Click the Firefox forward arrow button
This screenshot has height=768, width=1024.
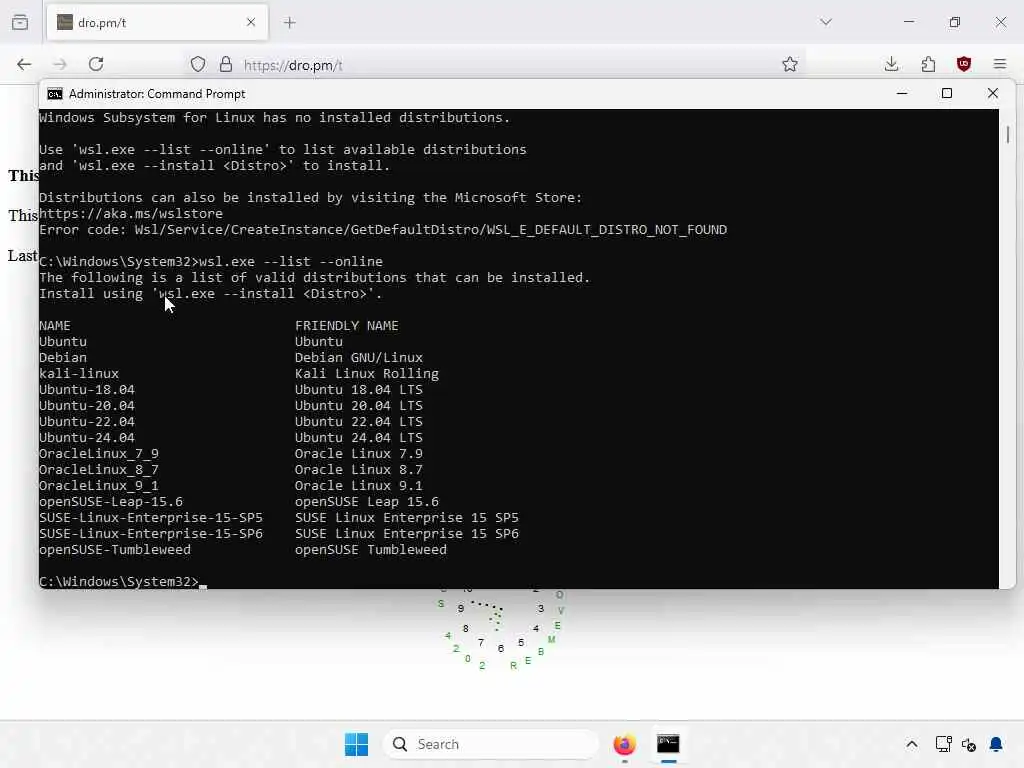pos(60,64)
